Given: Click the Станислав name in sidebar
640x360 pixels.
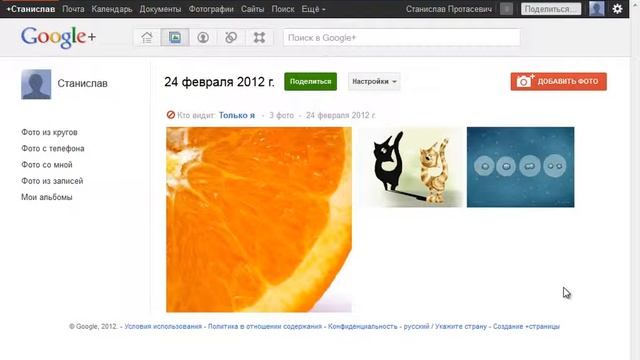Looking at the screenshot, I should (82, 83).
